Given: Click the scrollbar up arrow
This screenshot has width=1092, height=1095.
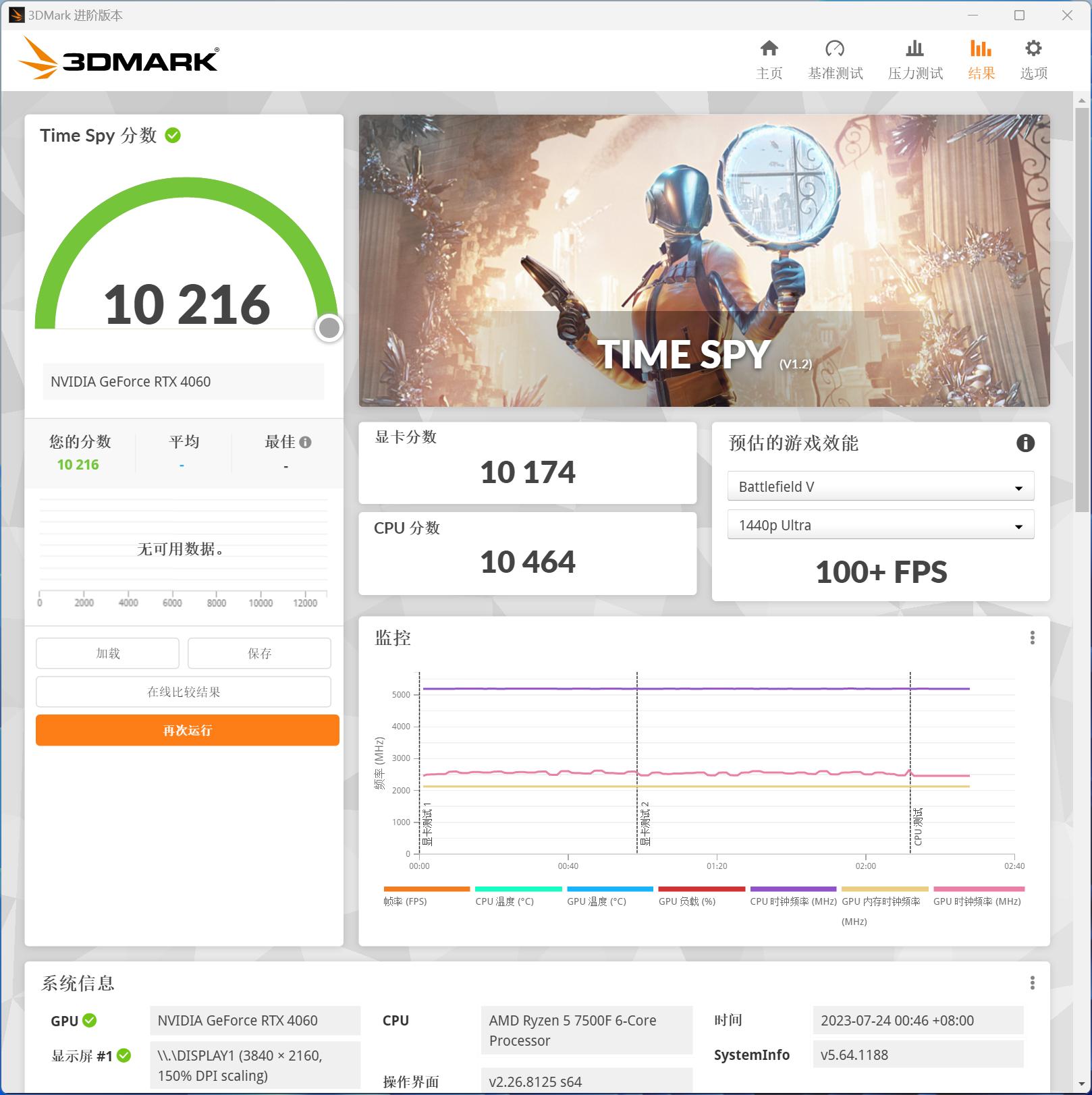Looking at the screenshot, I should click(x=1082, y=101).
